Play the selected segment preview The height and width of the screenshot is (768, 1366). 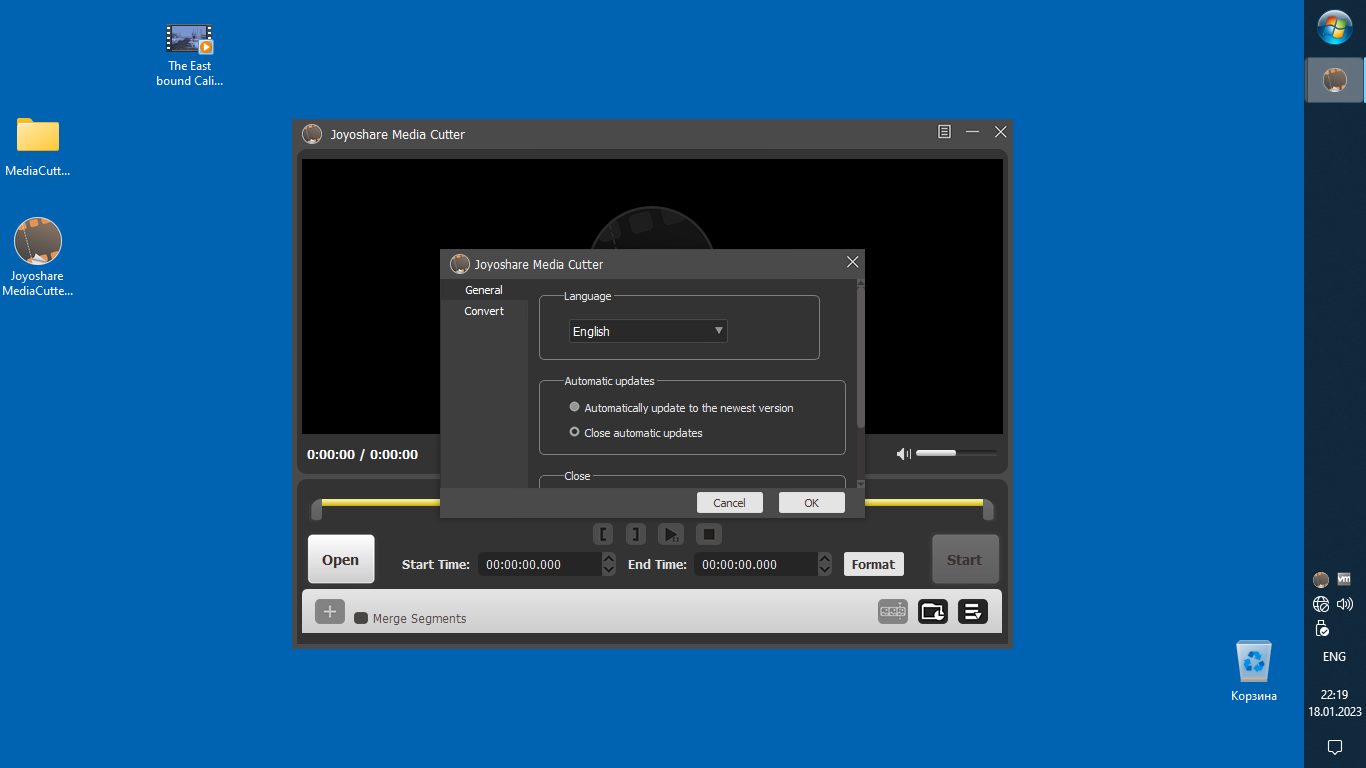[x=671, y=534]
